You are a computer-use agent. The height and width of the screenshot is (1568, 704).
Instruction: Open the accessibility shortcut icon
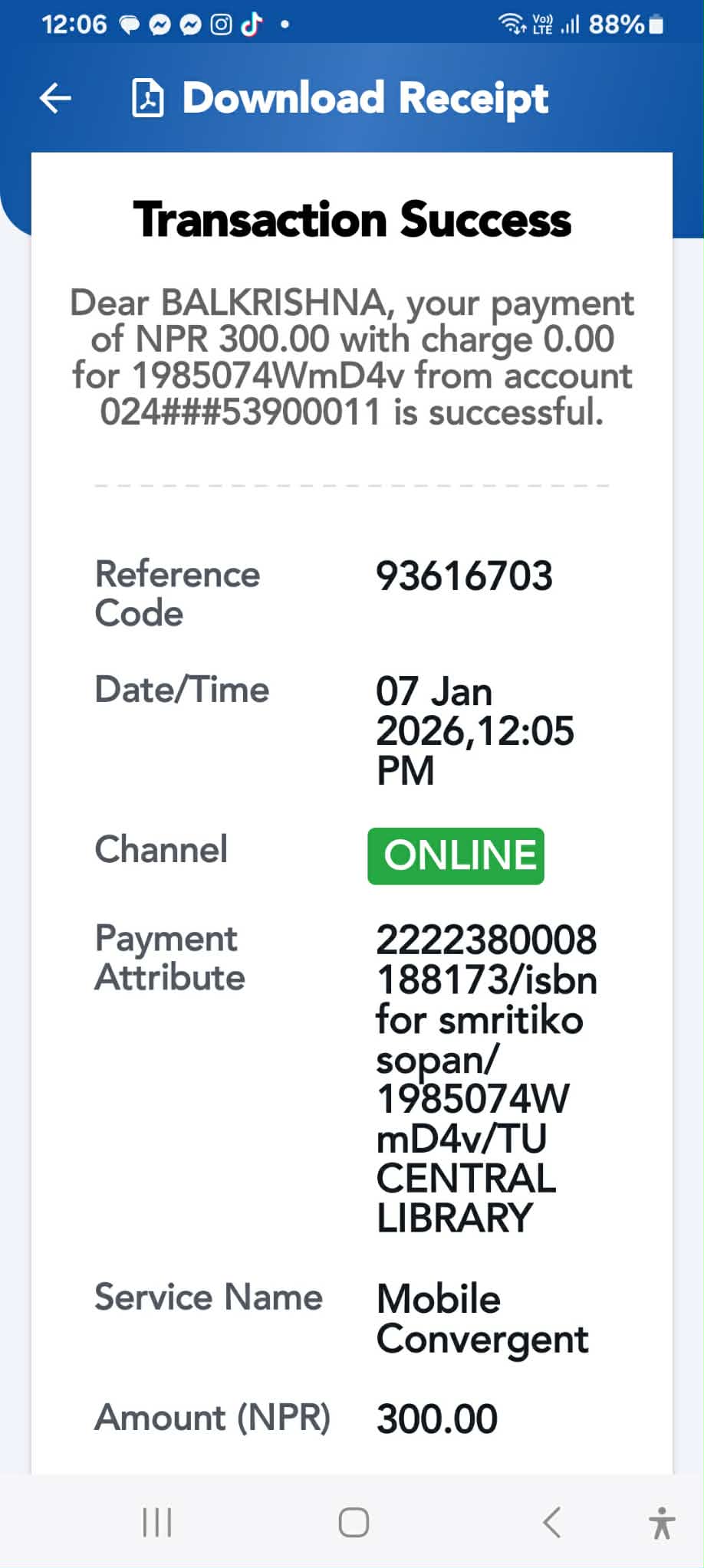coord(661,1522)
